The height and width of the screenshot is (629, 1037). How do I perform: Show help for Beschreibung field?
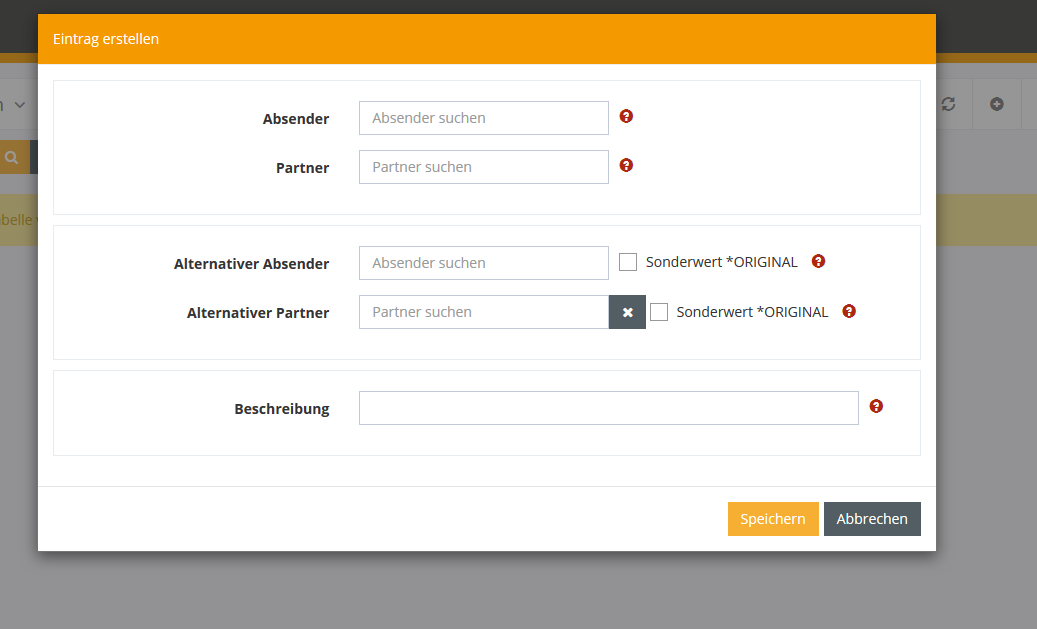click(876, 406)
